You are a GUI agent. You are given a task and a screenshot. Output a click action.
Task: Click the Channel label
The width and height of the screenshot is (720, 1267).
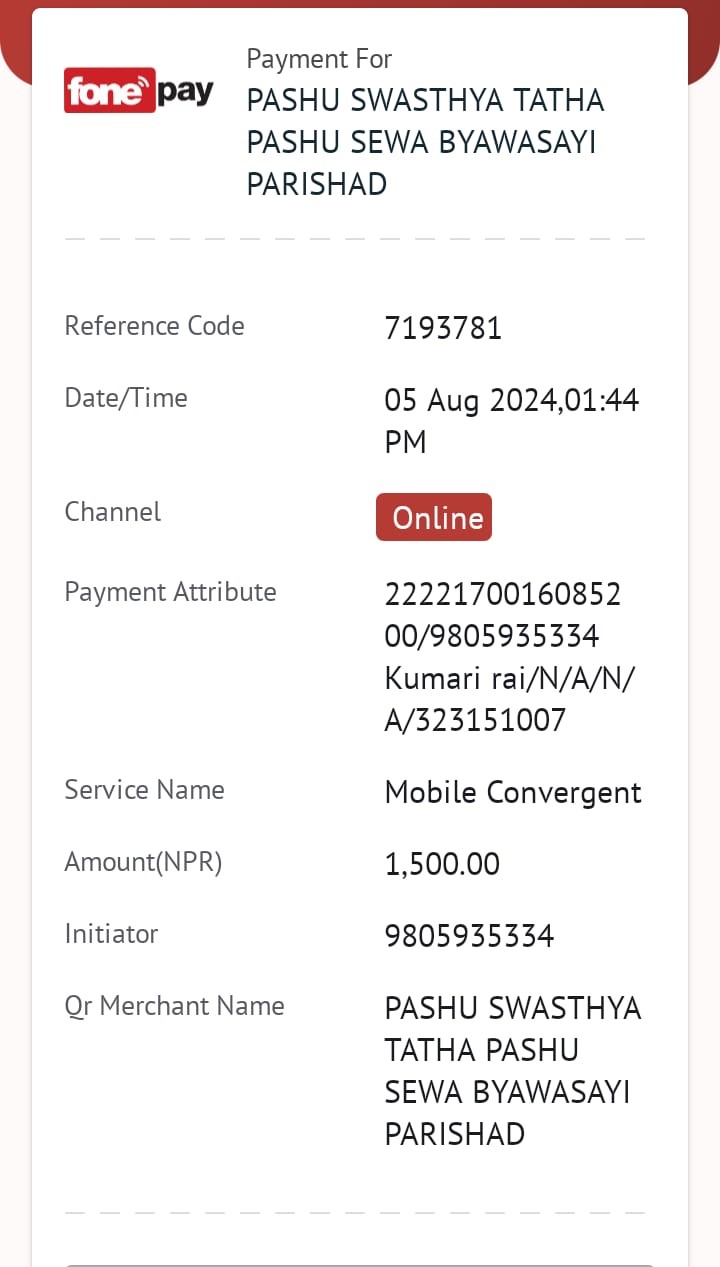pyautogui.click(x=113, y=512)
